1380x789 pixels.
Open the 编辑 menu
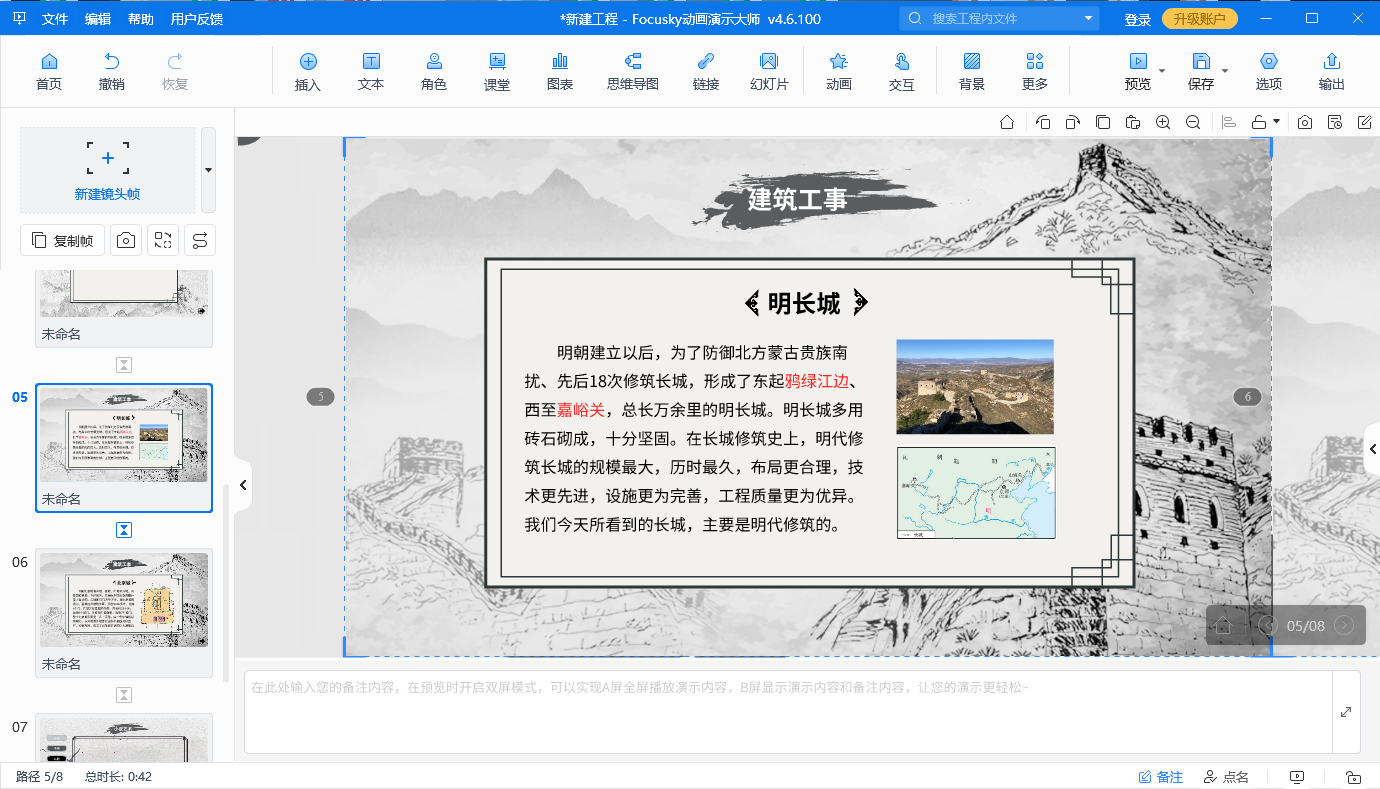(98, 19)
